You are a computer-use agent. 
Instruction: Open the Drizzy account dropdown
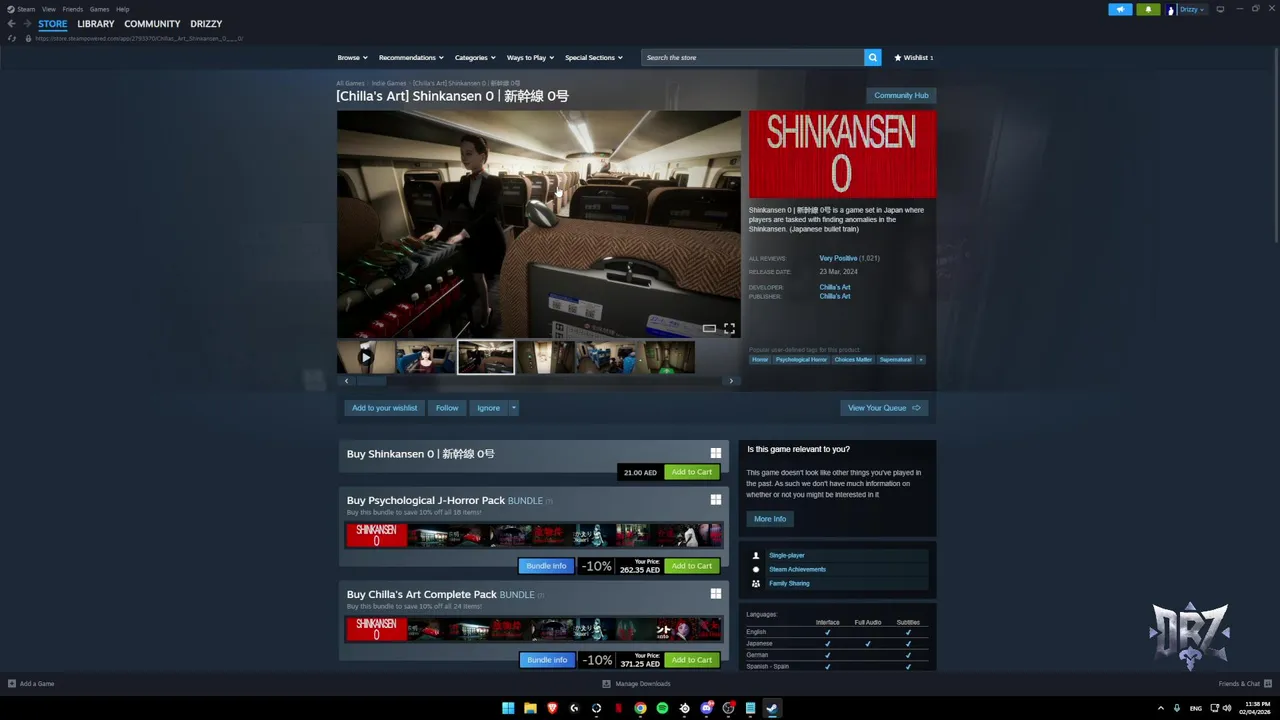click(1192, 9)
